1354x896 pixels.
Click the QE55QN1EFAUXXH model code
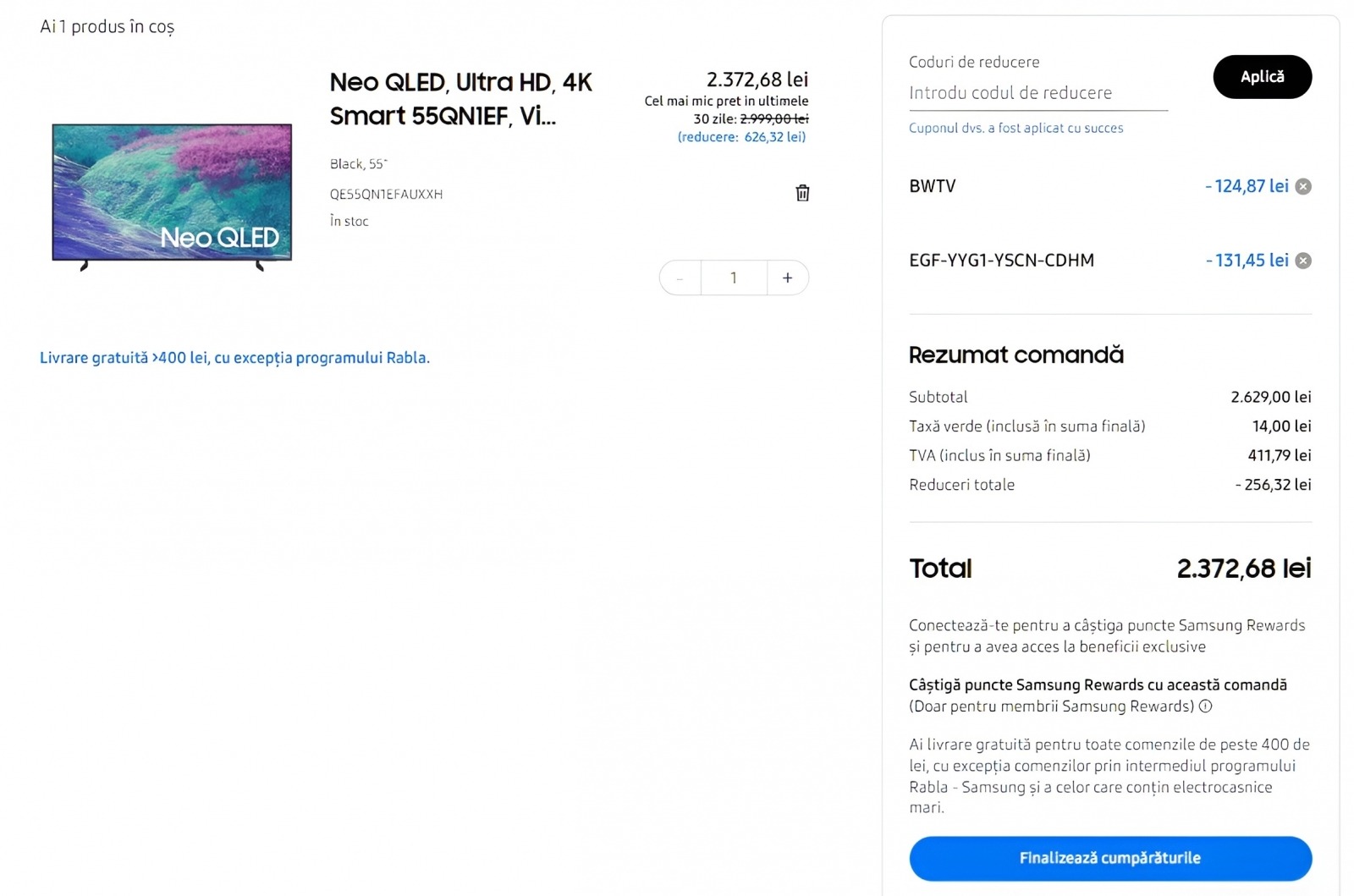[386, 195]
